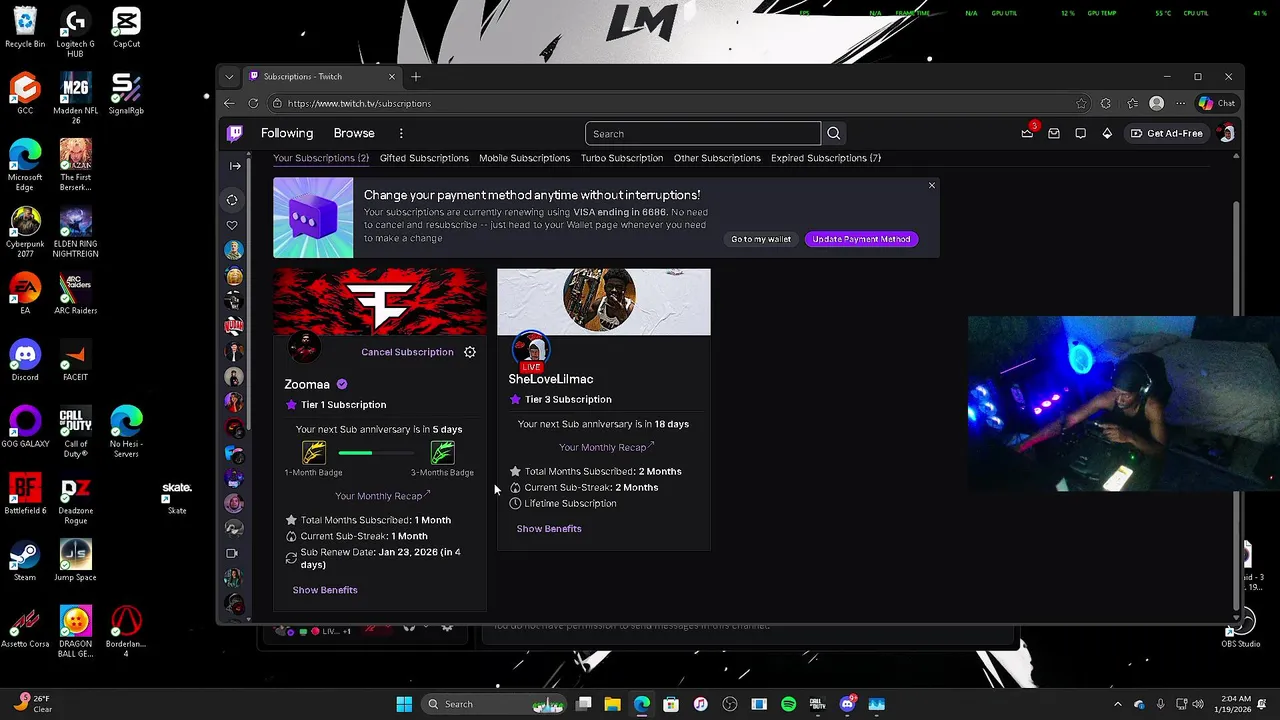
Task: Click the browser address bar URL
Action: (359, 103)
